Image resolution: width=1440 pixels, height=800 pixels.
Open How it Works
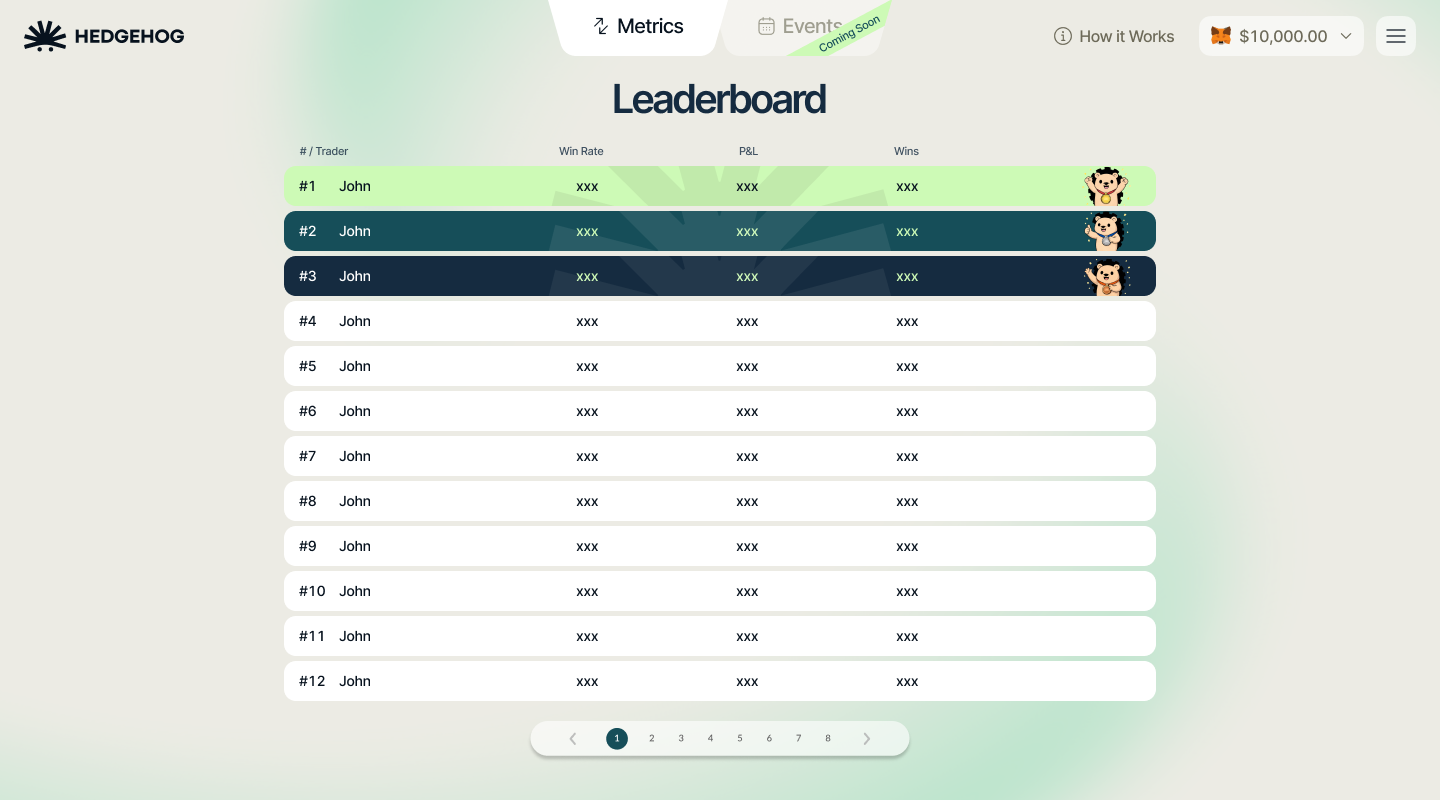click(1127, 36)
